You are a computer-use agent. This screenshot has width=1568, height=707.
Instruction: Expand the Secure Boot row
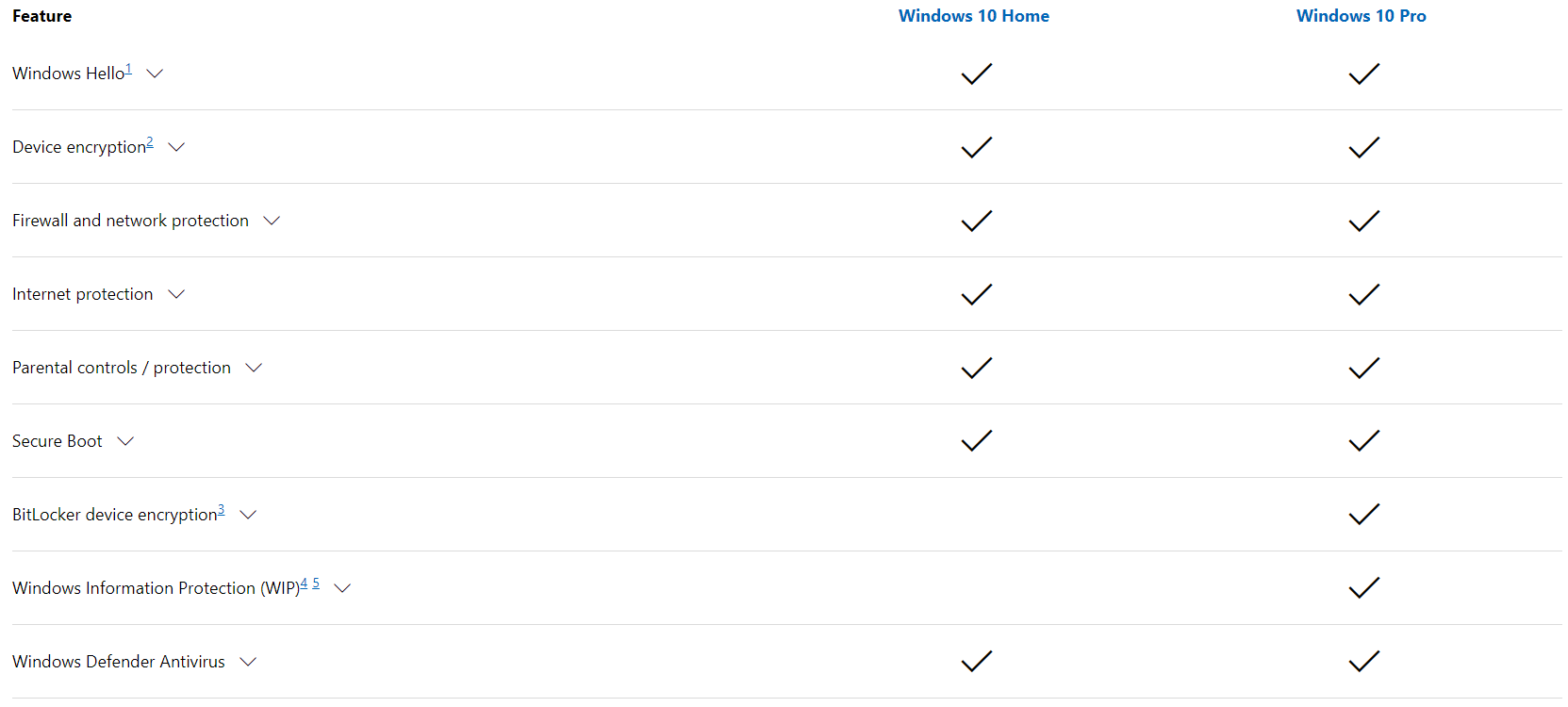pos(125,441)
